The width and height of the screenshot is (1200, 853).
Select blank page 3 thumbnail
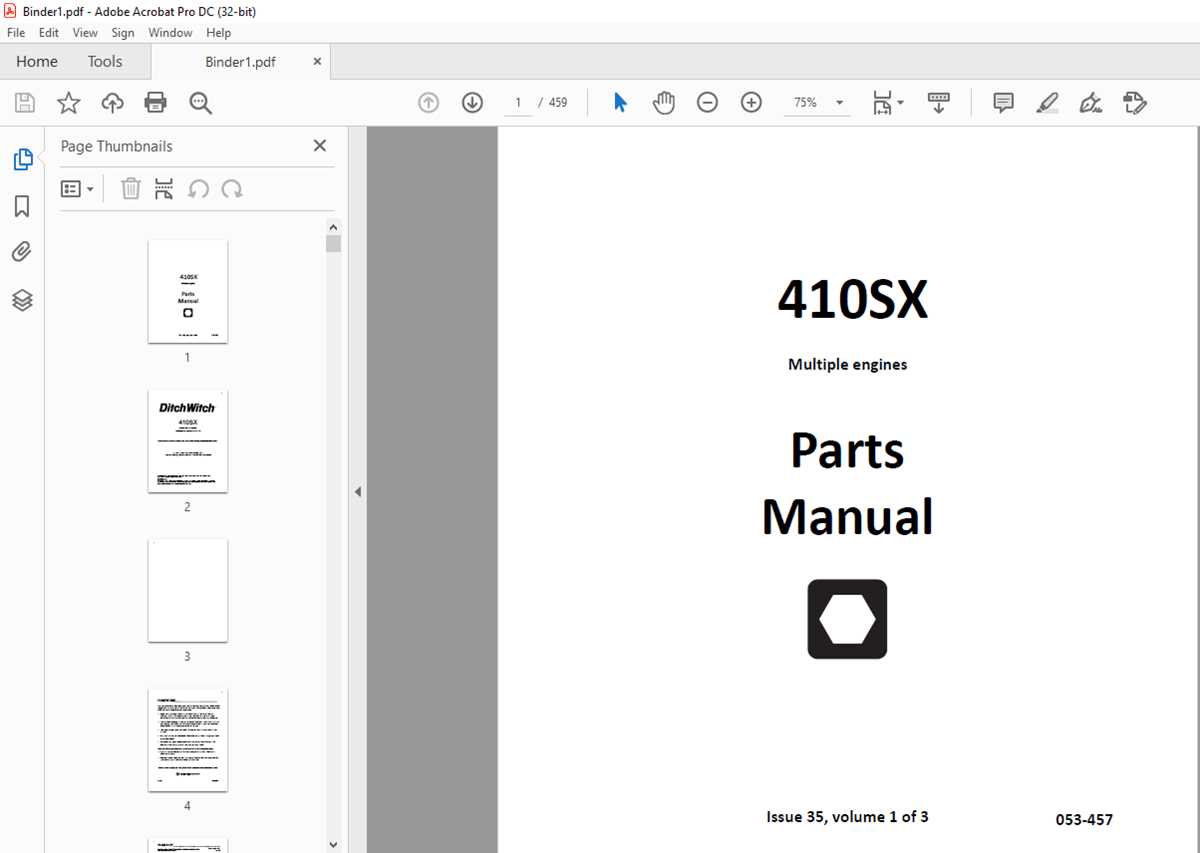[x=188, y=590]
